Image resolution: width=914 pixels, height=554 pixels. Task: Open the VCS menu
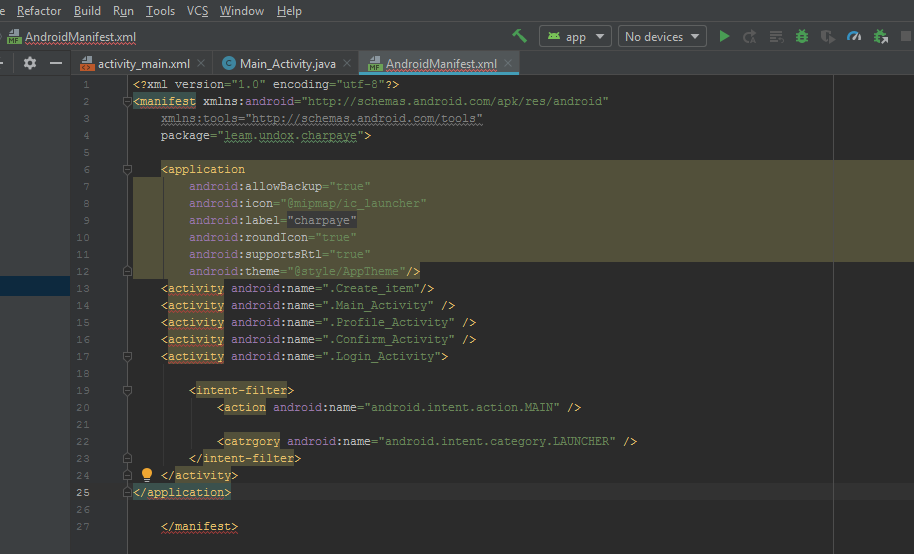tap(197, 11)
